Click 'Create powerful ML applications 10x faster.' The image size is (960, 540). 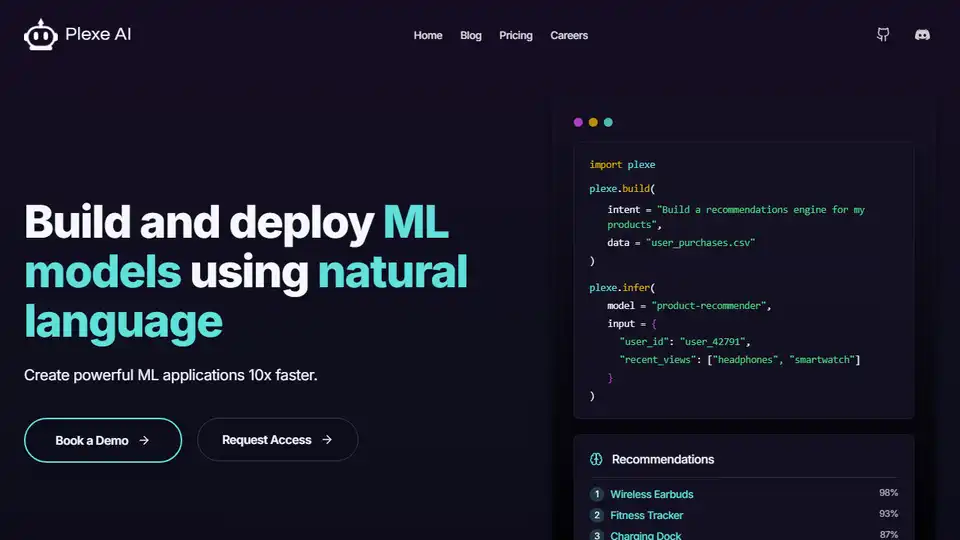point(171,375)
